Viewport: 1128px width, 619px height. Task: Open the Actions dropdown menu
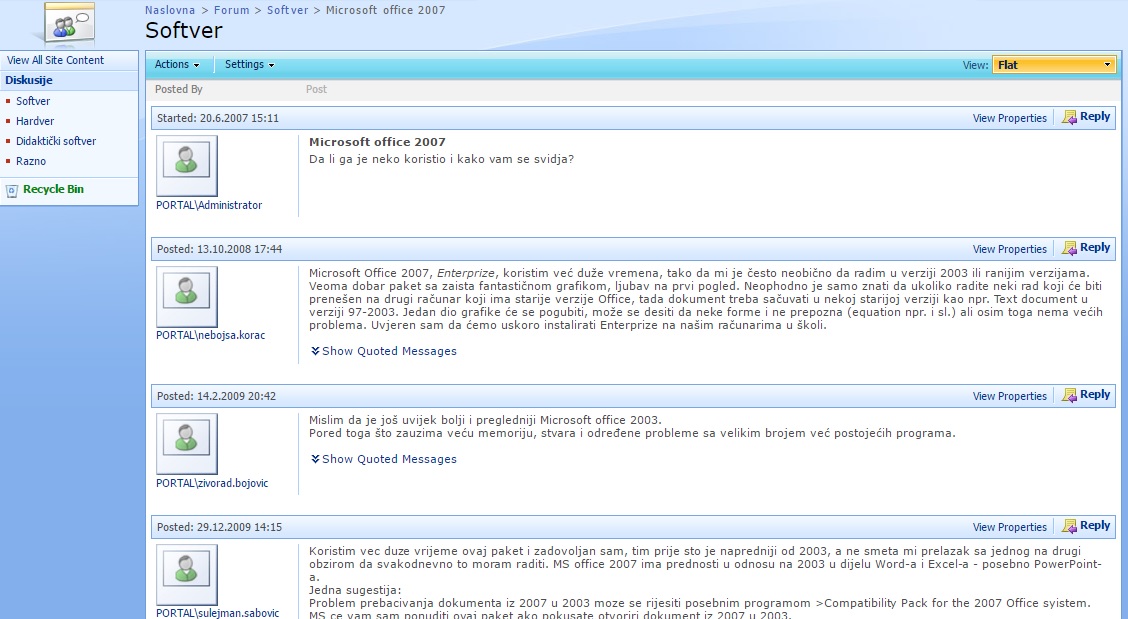pos(177,64)
